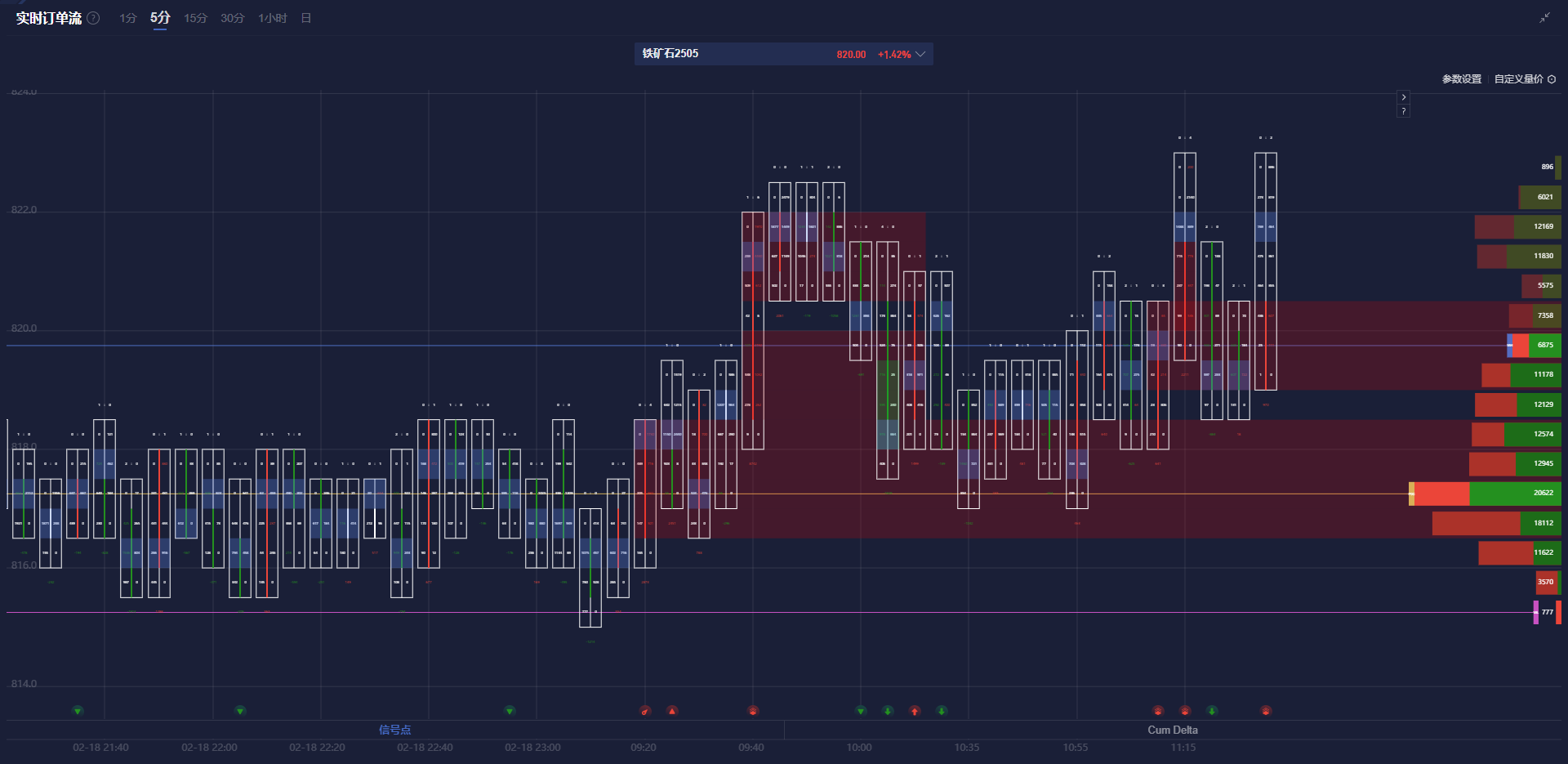Open 参数设置 parameter settings

[x=1461, y=79]
